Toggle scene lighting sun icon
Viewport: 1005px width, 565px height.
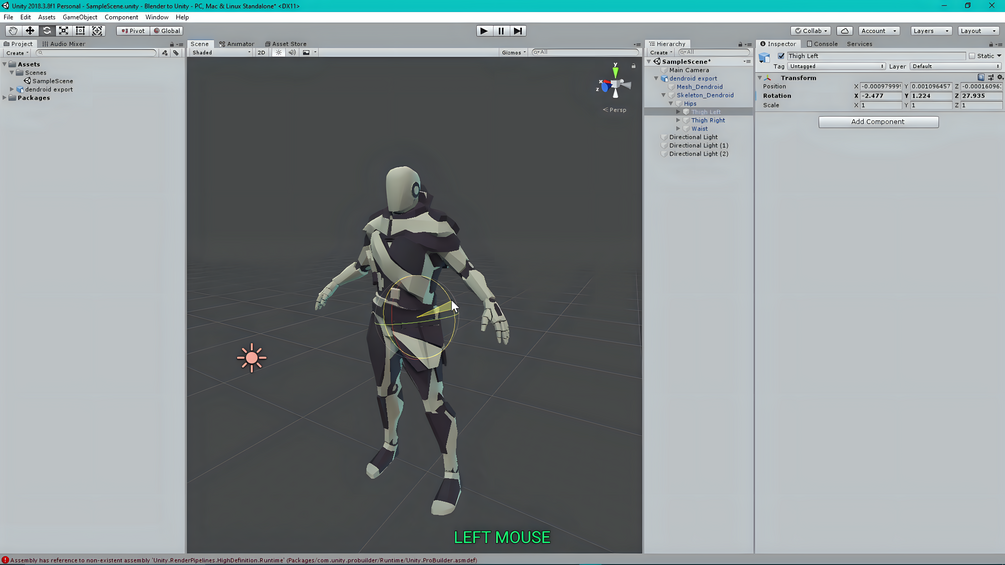pyautogui.click(x=278, y=53)
